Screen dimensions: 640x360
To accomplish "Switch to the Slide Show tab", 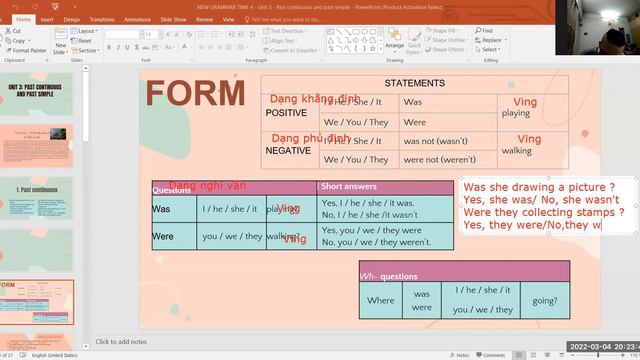I will coord(173,20).
